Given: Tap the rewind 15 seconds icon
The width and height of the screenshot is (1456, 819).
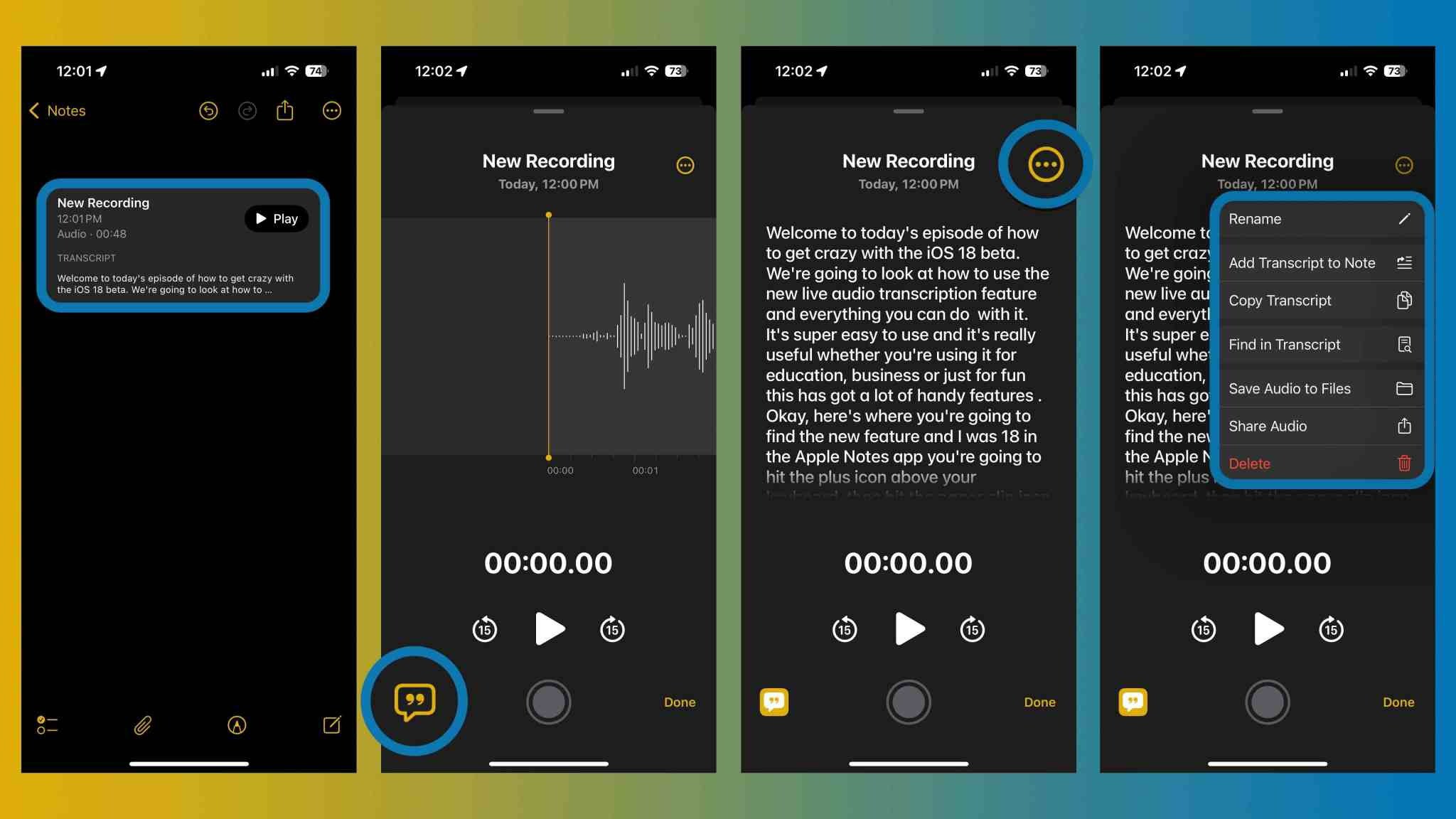Looking at the screenshot, I should [x=483, y=629].
